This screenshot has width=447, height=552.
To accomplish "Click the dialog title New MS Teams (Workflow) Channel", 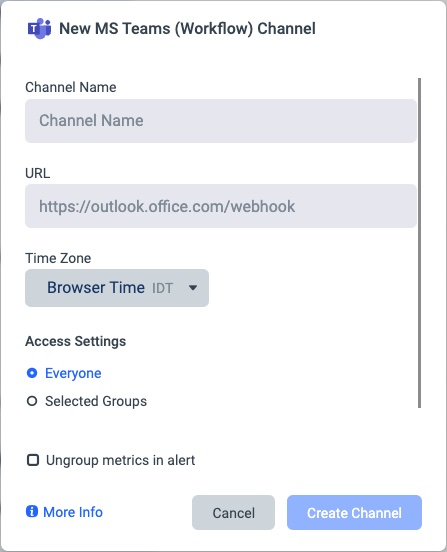I will point(187,29).
